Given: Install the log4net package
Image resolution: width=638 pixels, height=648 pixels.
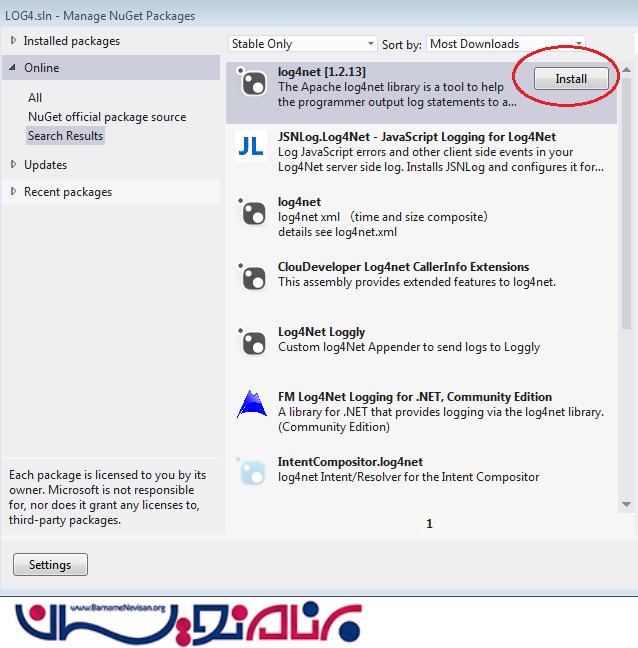Looking at the screenshot, I should point(571,79).
